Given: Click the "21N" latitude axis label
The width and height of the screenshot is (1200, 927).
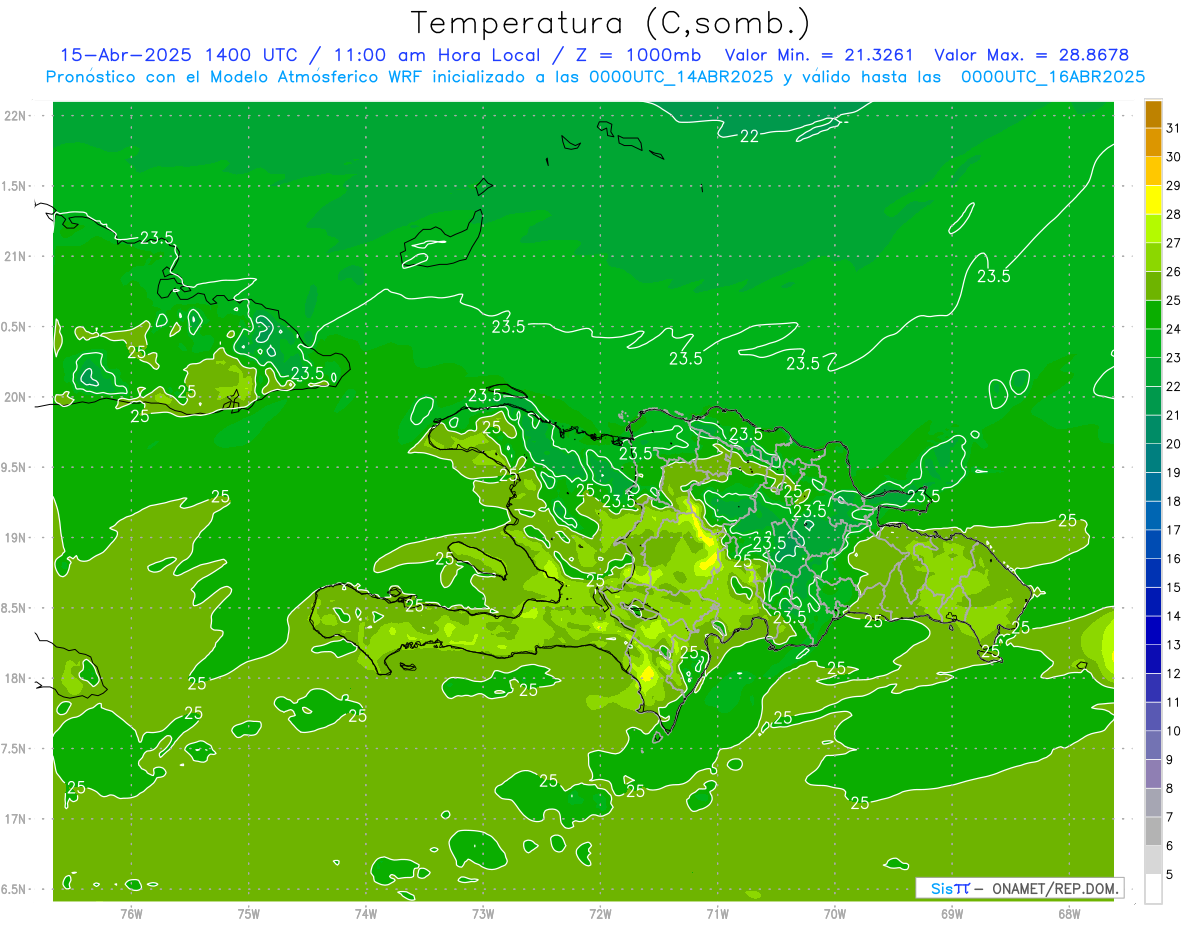Looking at the screenshot, I should (x=16, y=256).
